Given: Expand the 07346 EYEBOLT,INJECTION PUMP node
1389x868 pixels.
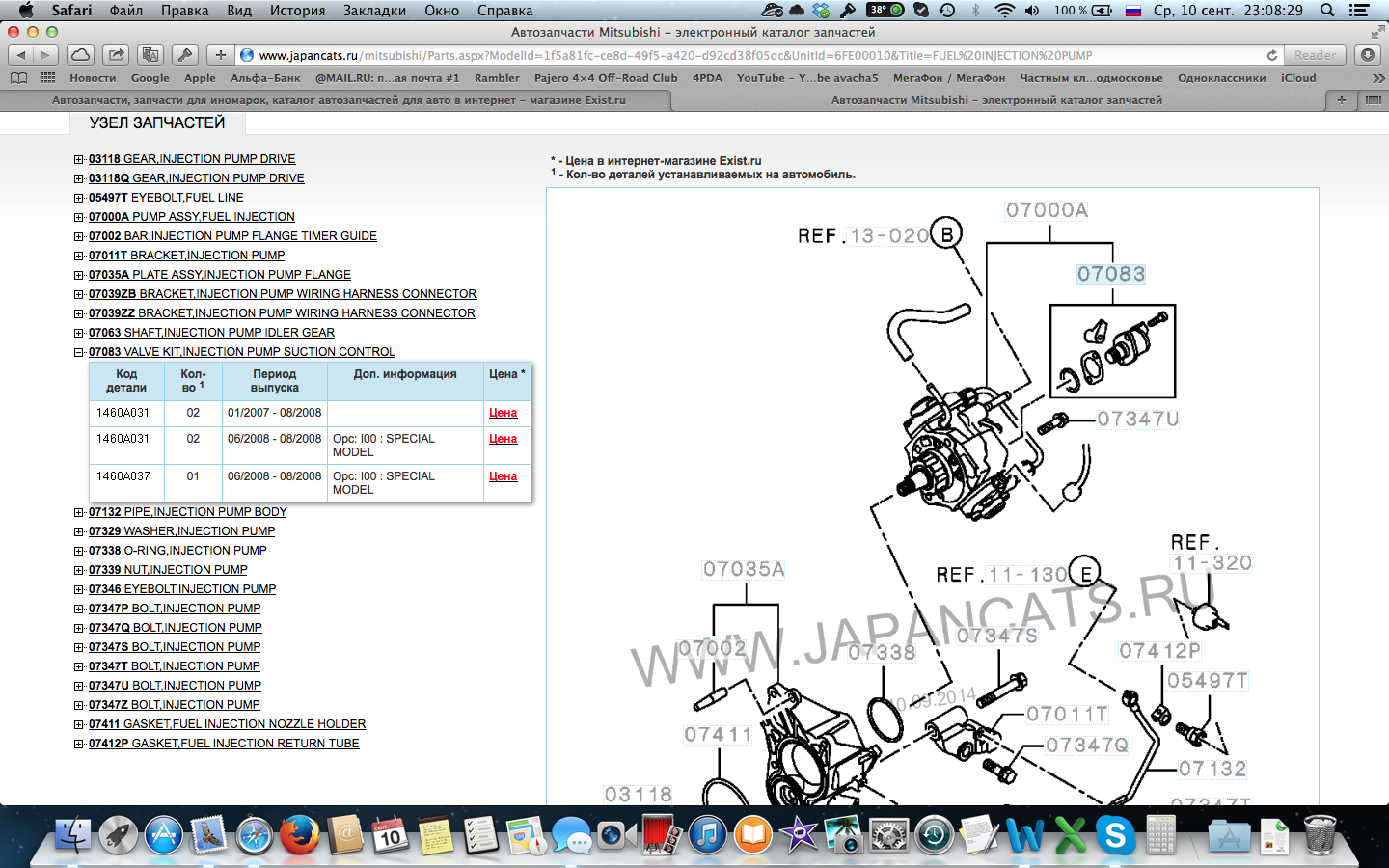Looking at the screenshot, I should pos(79,589).
